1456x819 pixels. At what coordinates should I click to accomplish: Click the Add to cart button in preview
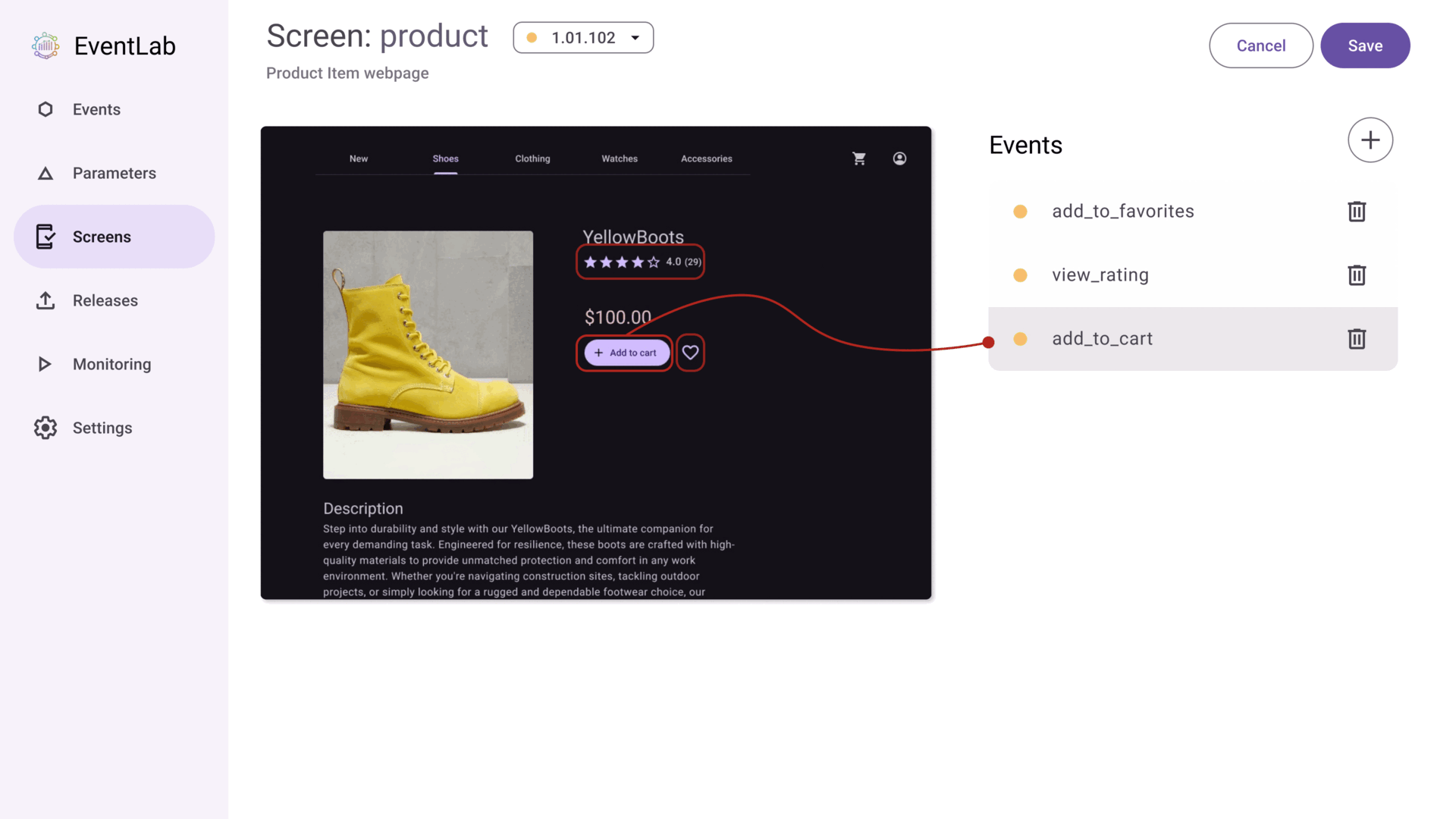tap(626, 353)
